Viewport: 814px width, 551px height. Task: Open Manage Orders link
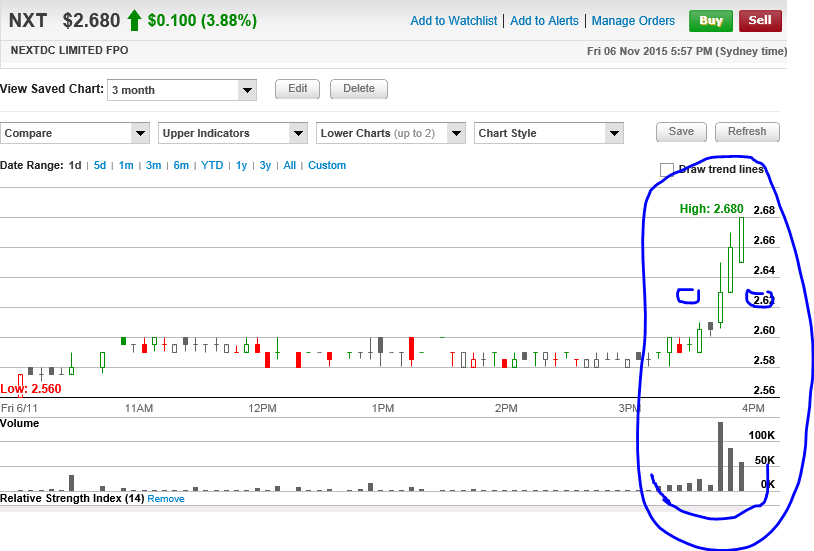(633, 21)
